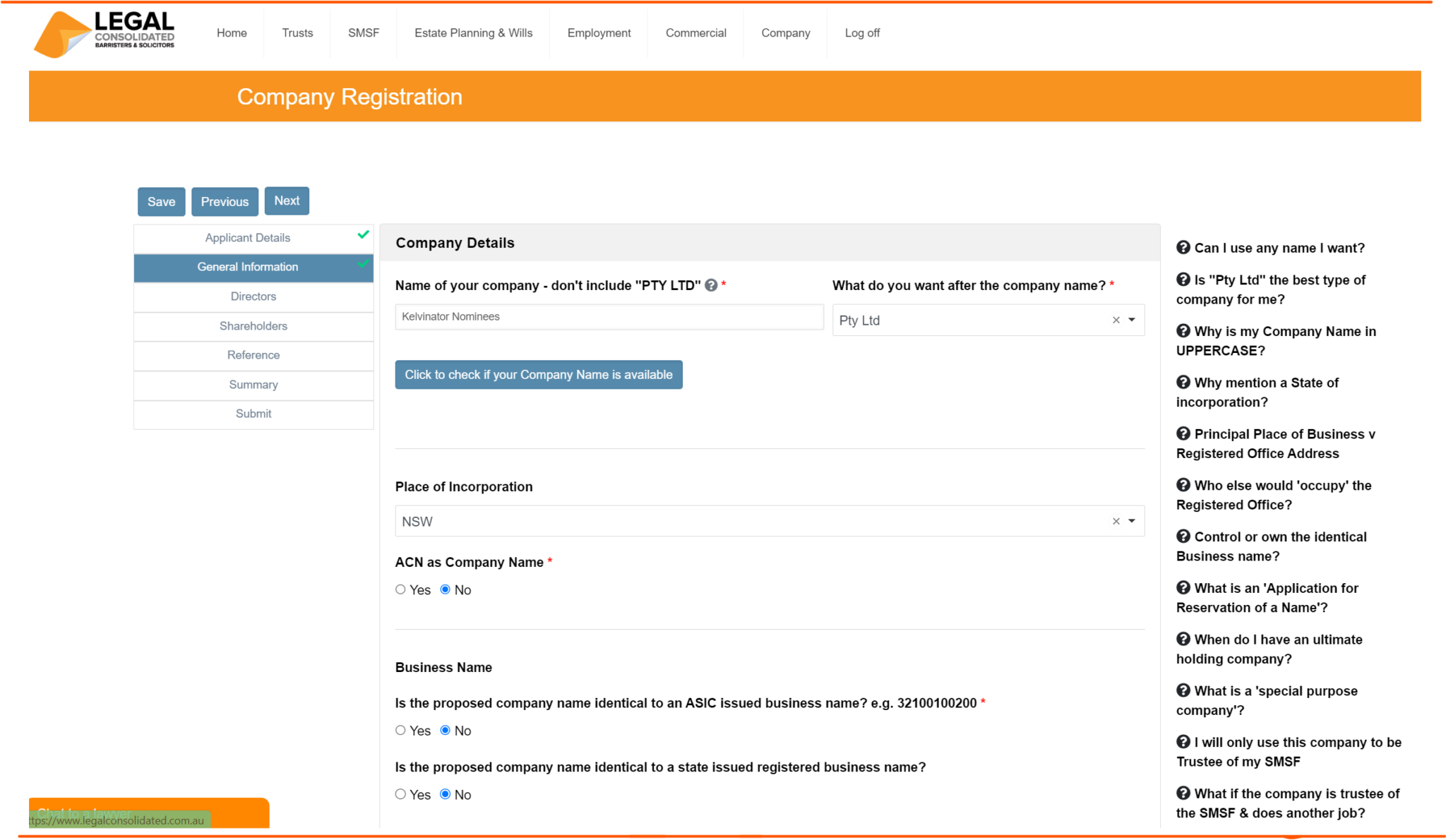Select Yes for ACN as Company Name

pyautogui.click(x=400, y=589)
